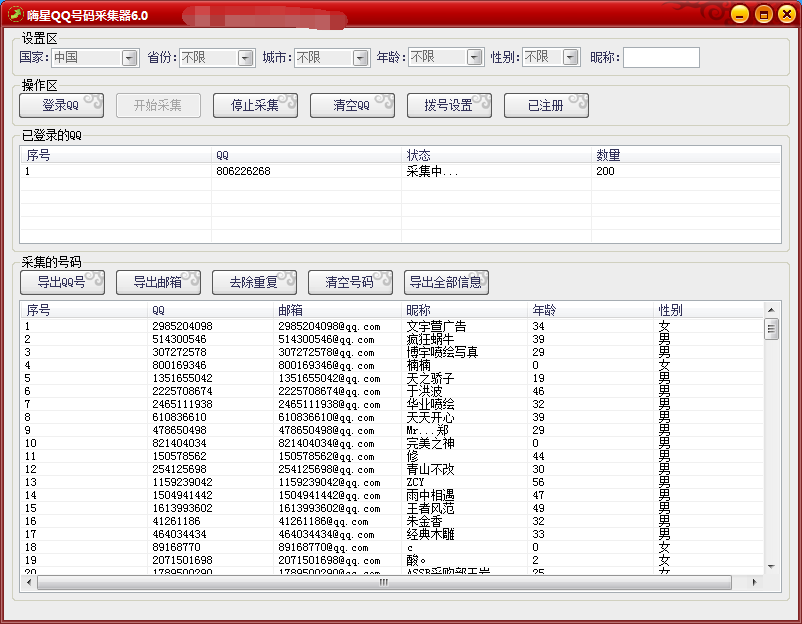
Task: Select row with QQ 800169346
Action: 179,365
